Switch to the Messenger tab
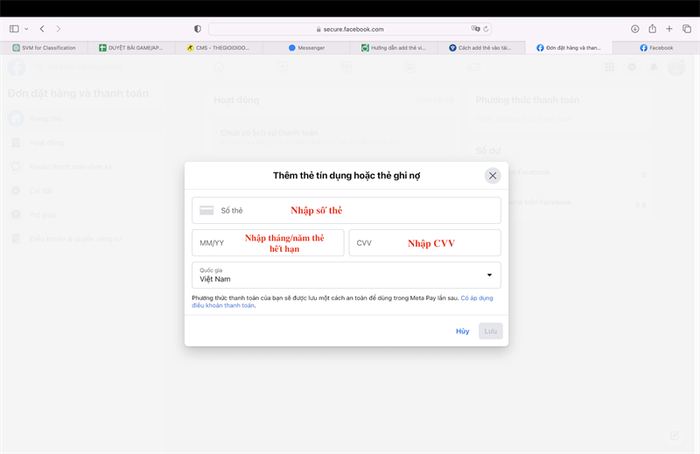 coord(306,48)
